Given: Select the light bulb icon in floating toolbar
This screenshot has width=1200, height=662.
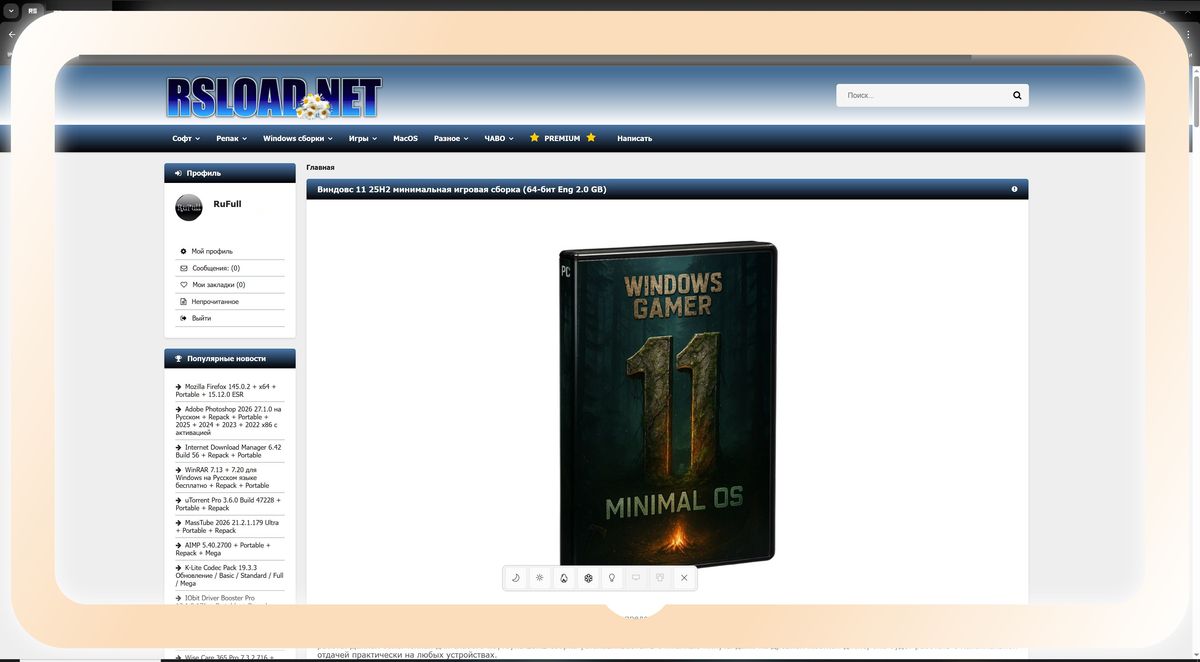Looking at the screenshot, I should pyautogui.click(x=612, y=578).
